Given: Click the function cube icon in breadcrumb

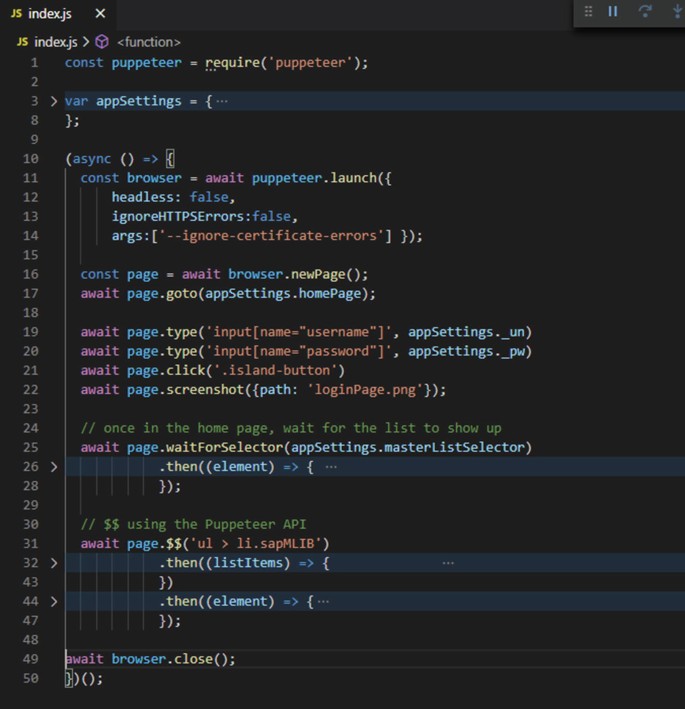Looking at the screenshot, I should tap(102, 42).
